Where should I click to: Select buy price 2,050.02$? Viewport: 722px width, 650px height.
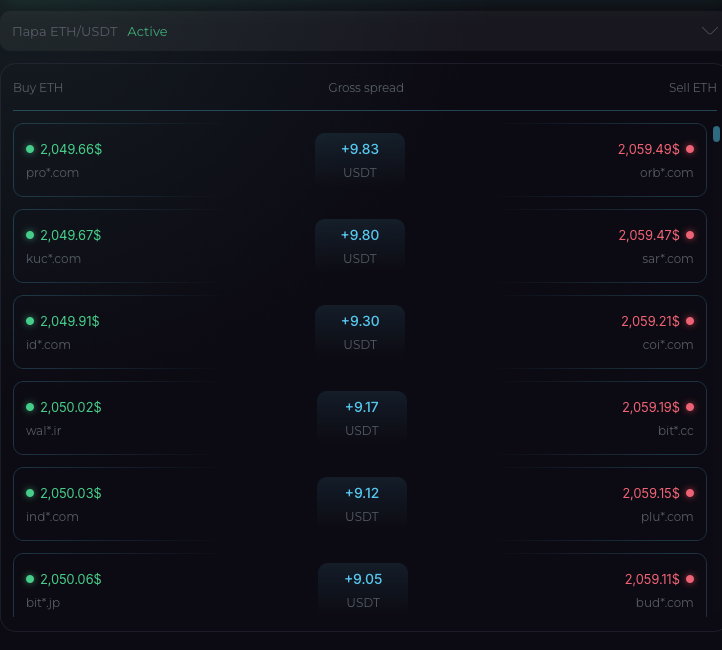point(70,407)
